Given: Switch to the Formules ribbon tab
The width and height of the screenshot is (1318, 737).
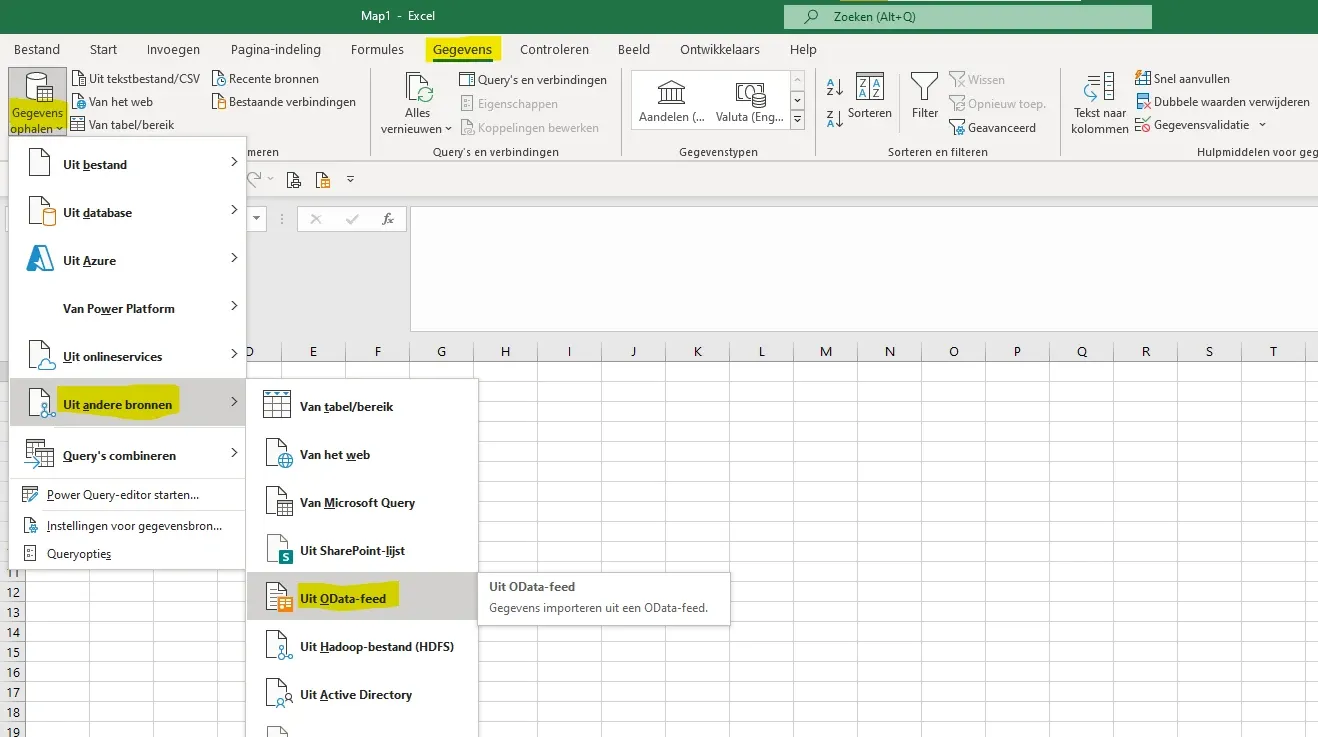Looking at the screenshot, I should pyautogui.click(x=377, y=49).
